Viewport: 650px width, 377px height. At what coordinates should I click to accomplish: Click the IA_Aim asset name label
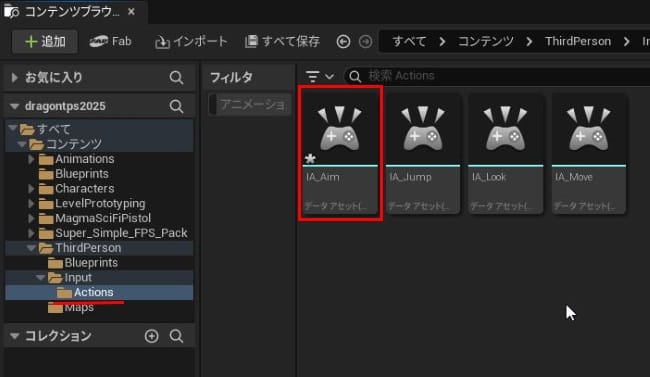323,177
